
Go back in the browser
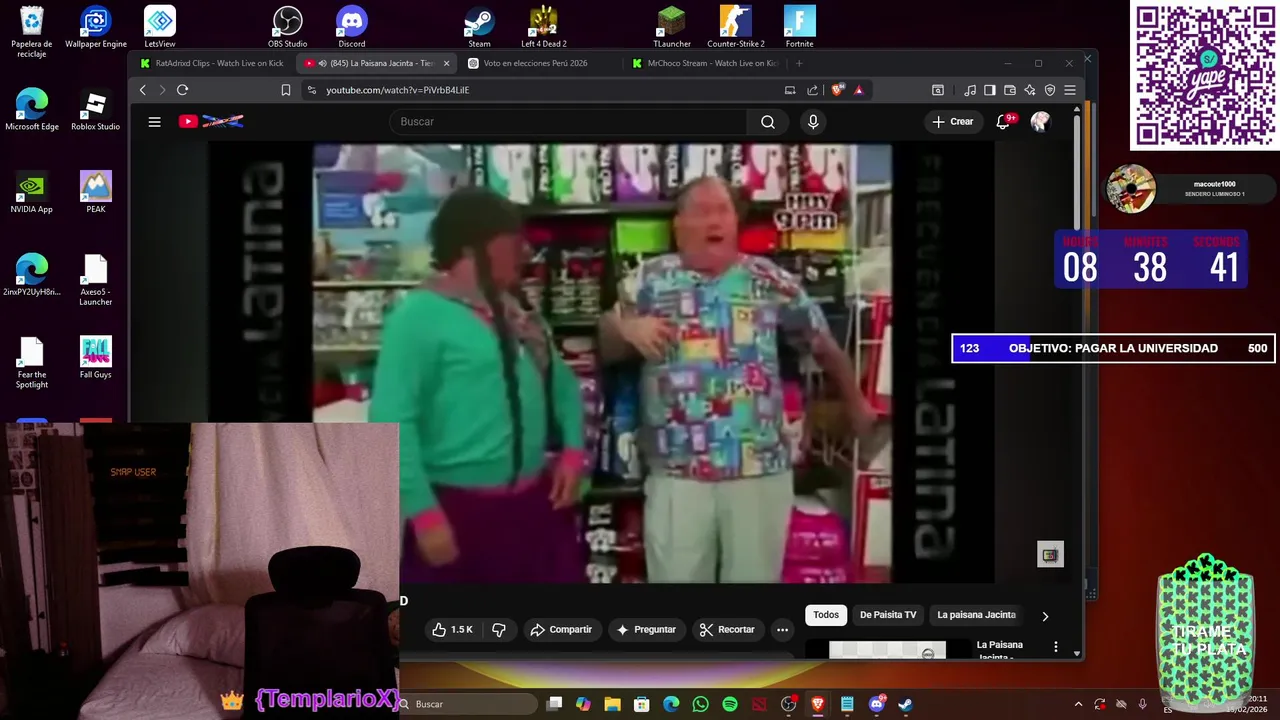tap(143, 90)
